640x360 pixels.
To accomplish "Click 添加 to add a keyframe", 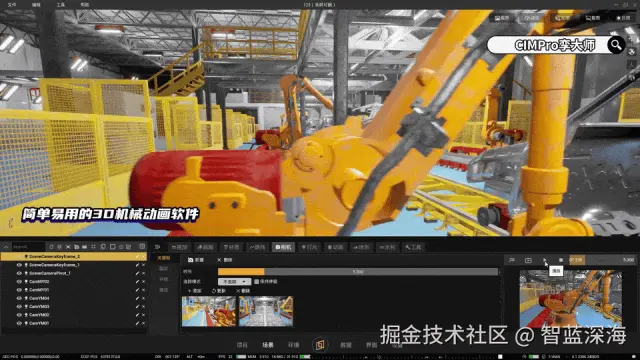I will tap(195, 291).
